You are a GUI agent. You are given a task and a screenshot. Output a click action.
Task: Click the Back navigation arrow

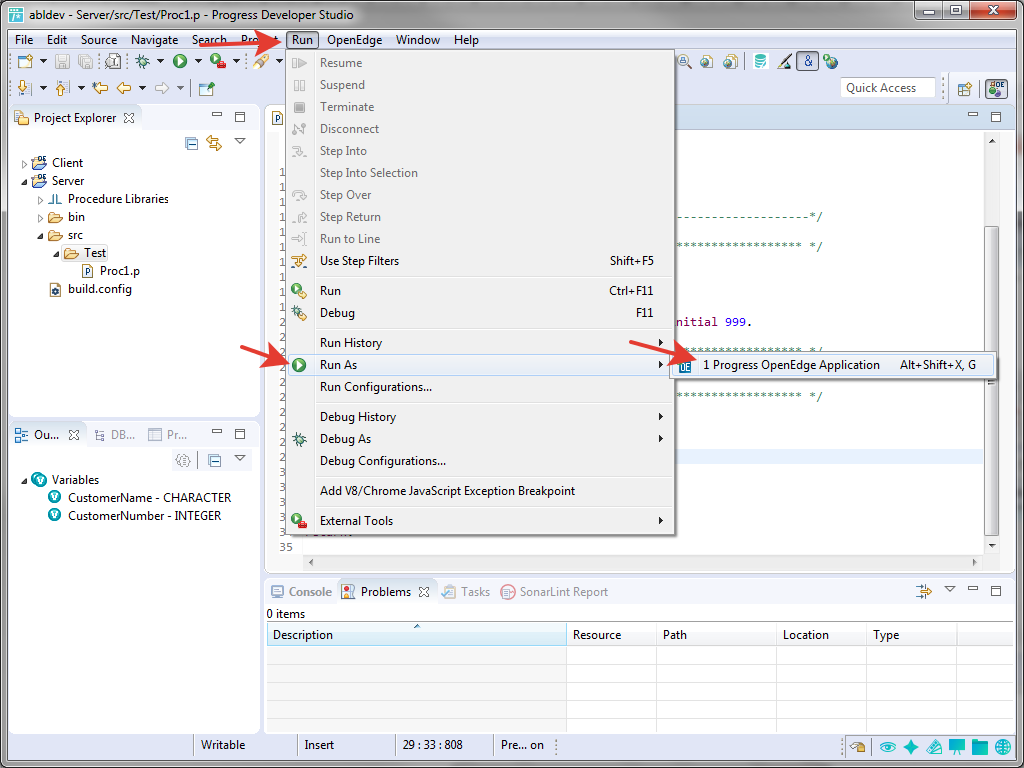click(123, 88)
